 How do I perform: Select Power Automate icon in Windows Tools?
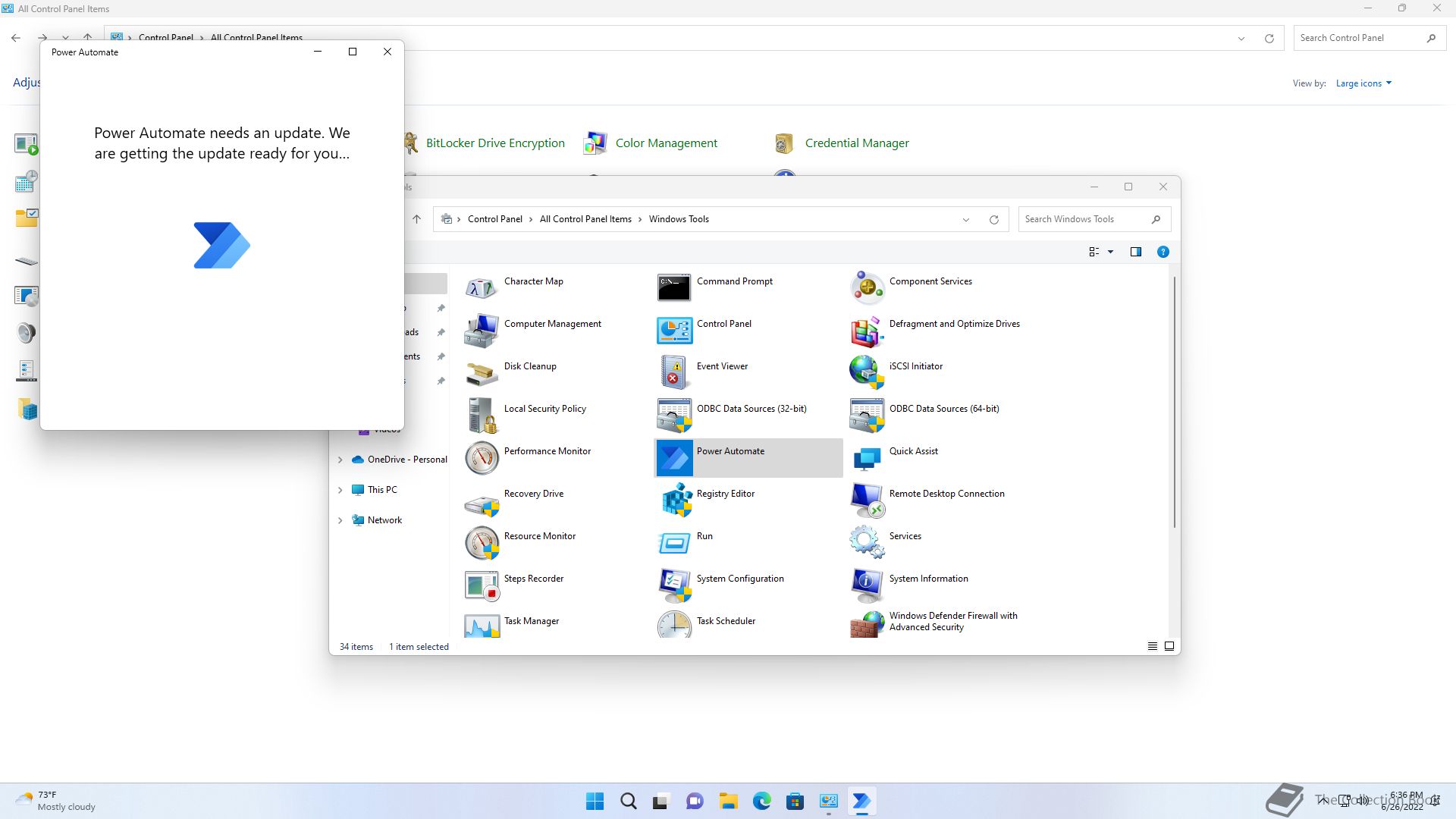(x=674, y=458)
